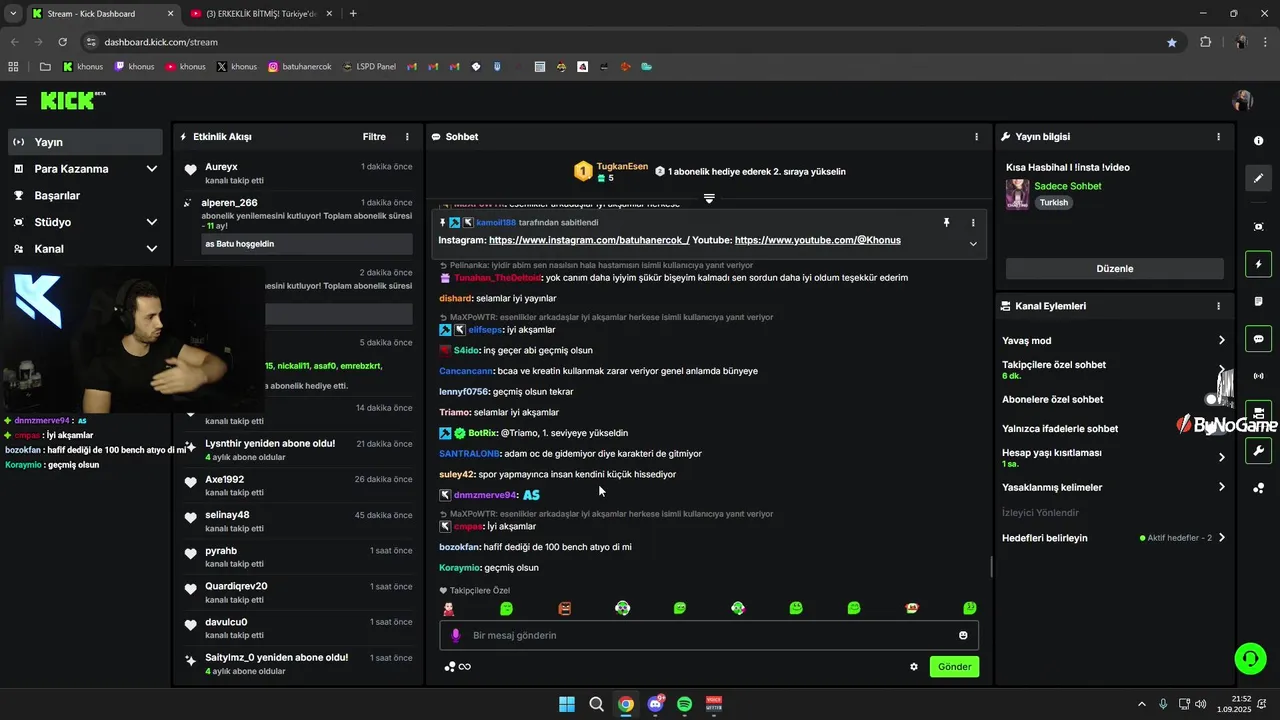Open Hesap yaşı kısıtlaması settings arrow

[x=1221, y=457]
